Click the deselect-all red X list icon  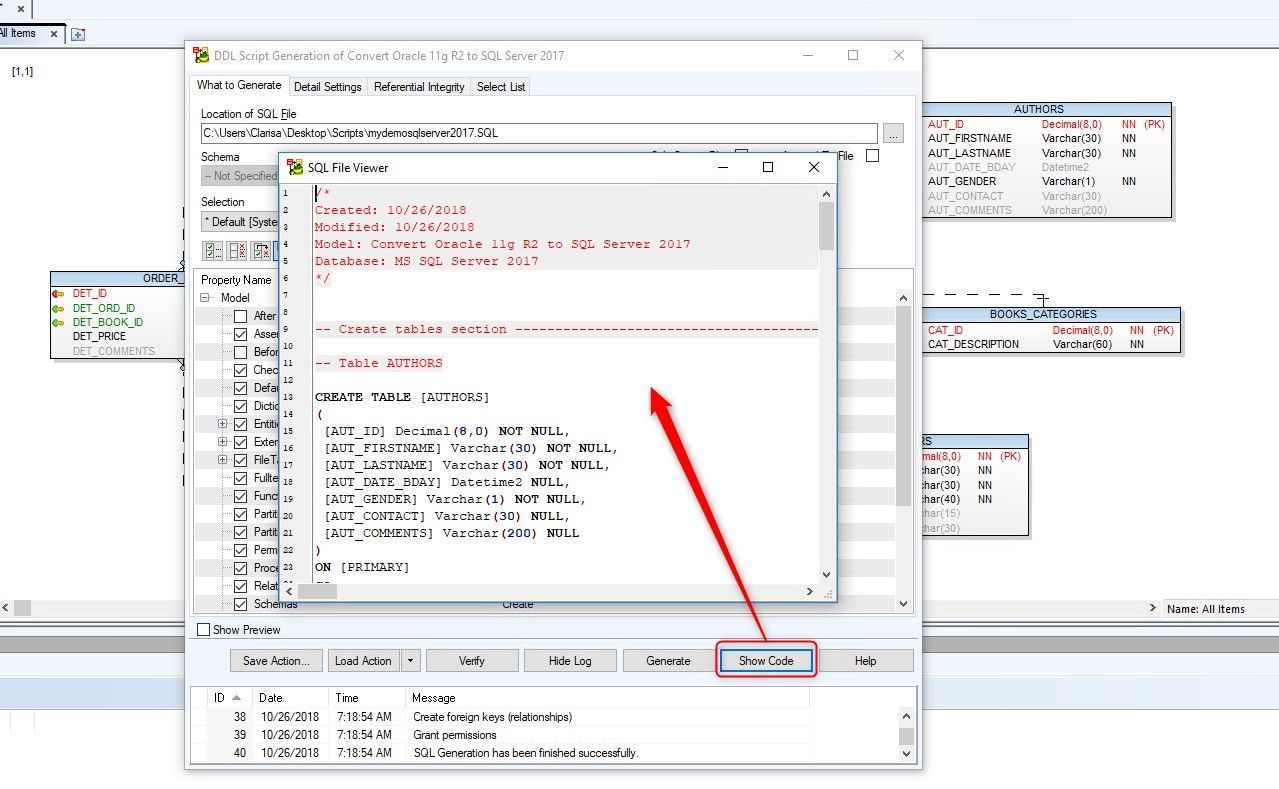point(237,250)
